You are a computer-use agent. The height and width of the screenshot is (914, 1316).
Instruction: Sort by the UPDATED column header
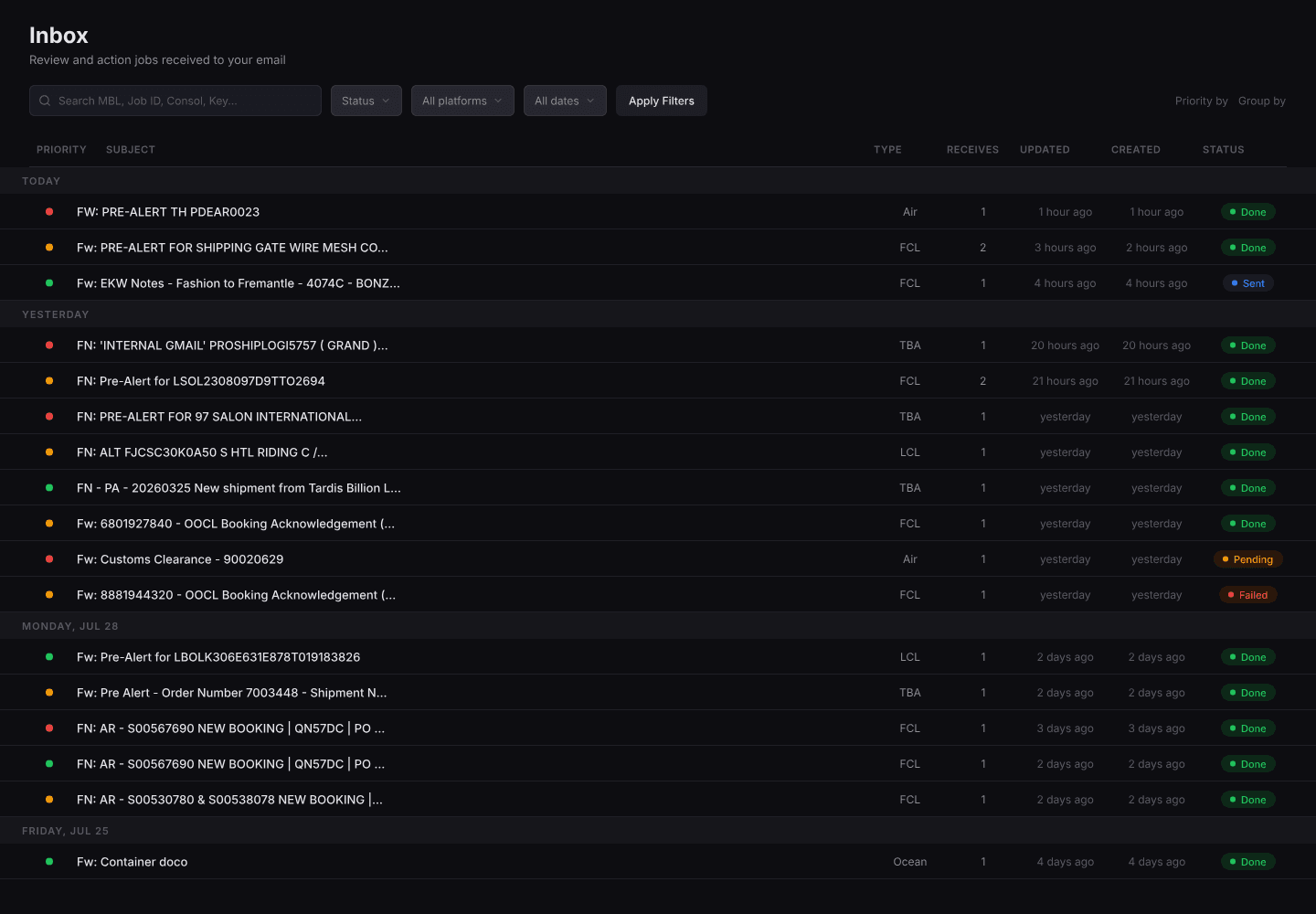click(x=1045, y=149)
